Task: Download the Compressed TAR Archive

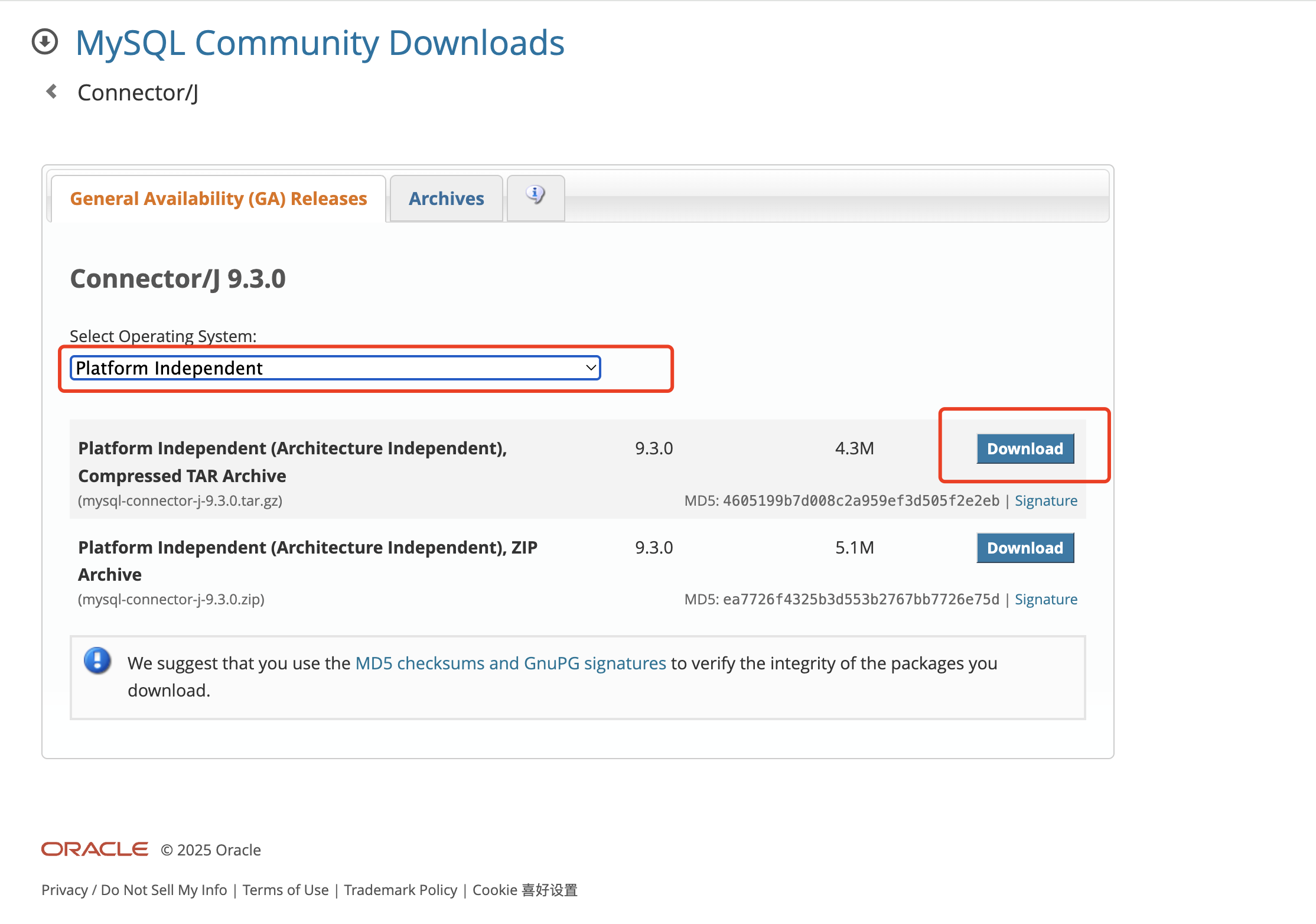Action: pos(1025,449)
